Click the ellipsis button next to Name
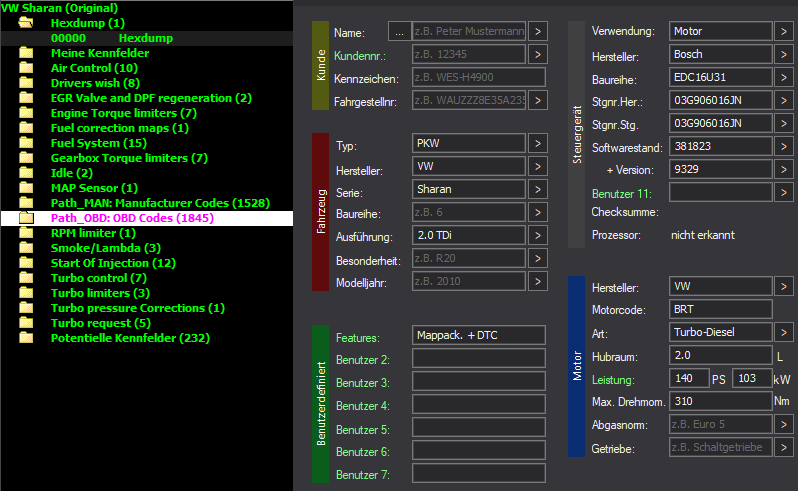The height and width of the screenshot is (491, 798). point(399,33)
